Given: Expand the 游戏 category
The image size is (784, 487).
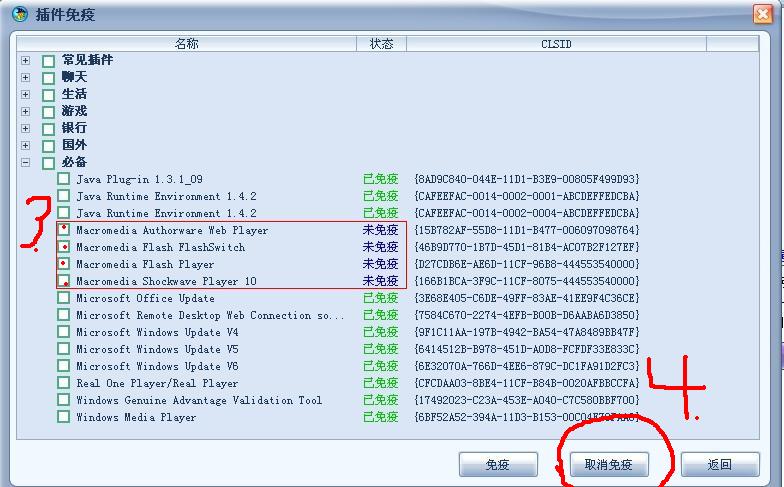Looking at the screenshot, I should [26, 112].
